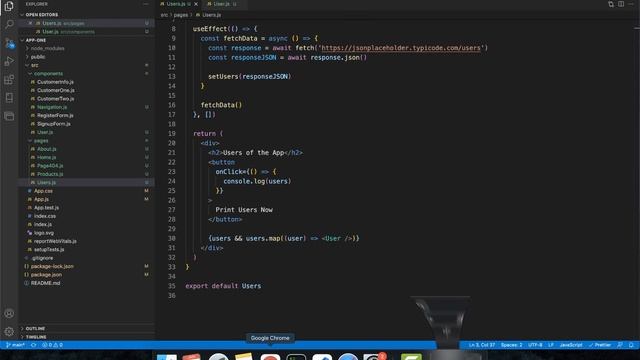
Task: Open .gitignore file
Action: pyautogui.click(x=42, y=258)
